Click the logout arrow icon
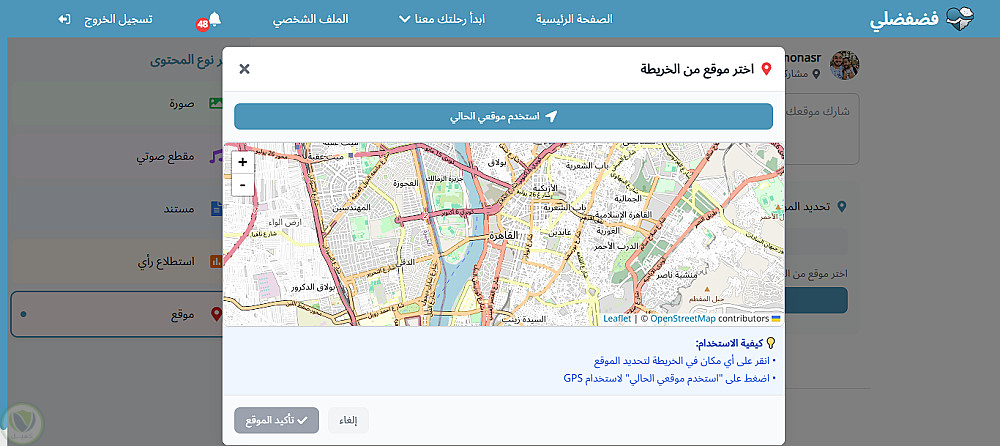1000x446 pixels. tap(64, 19)
